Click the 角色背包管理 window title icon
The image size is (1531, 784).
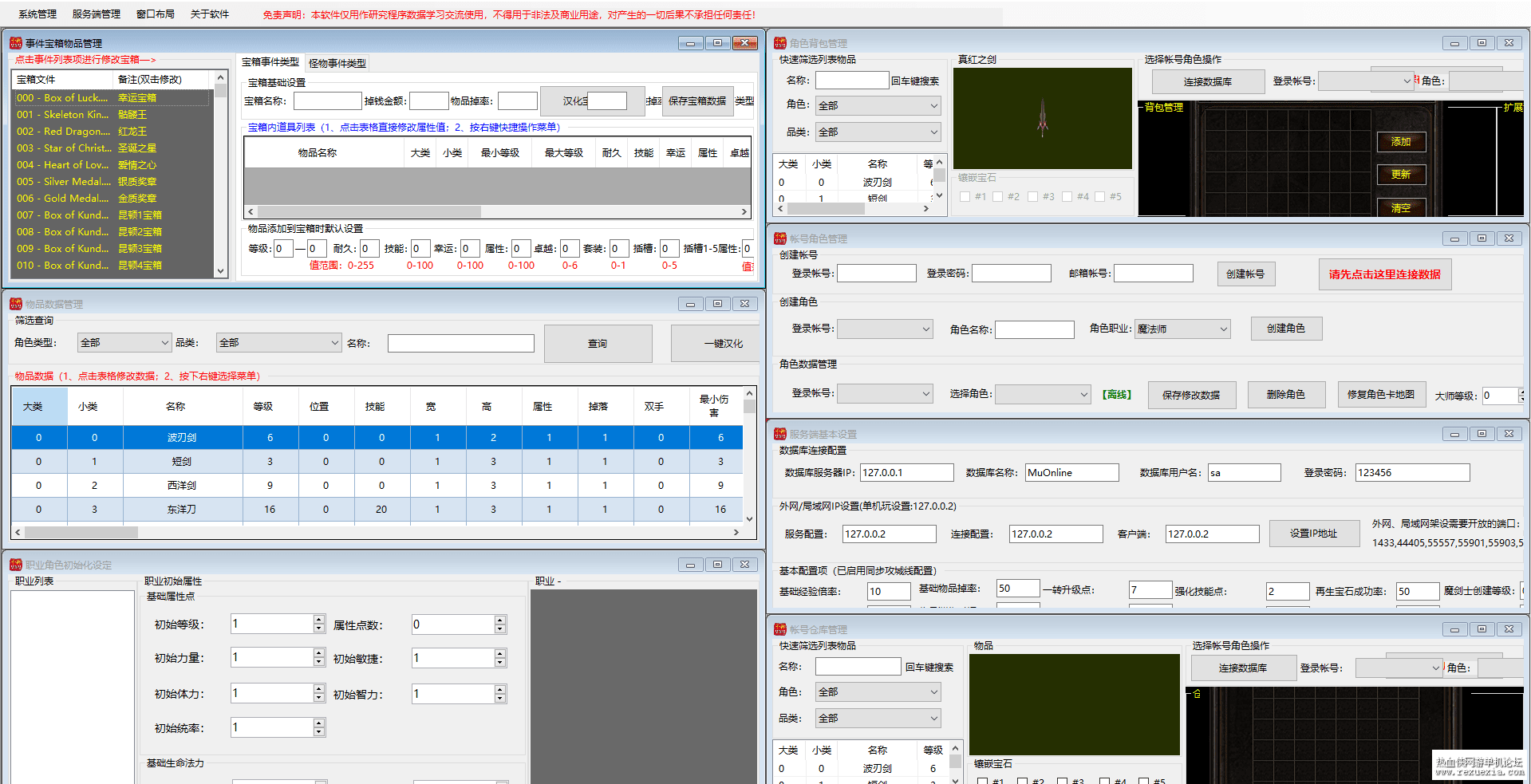click(780, 43)
